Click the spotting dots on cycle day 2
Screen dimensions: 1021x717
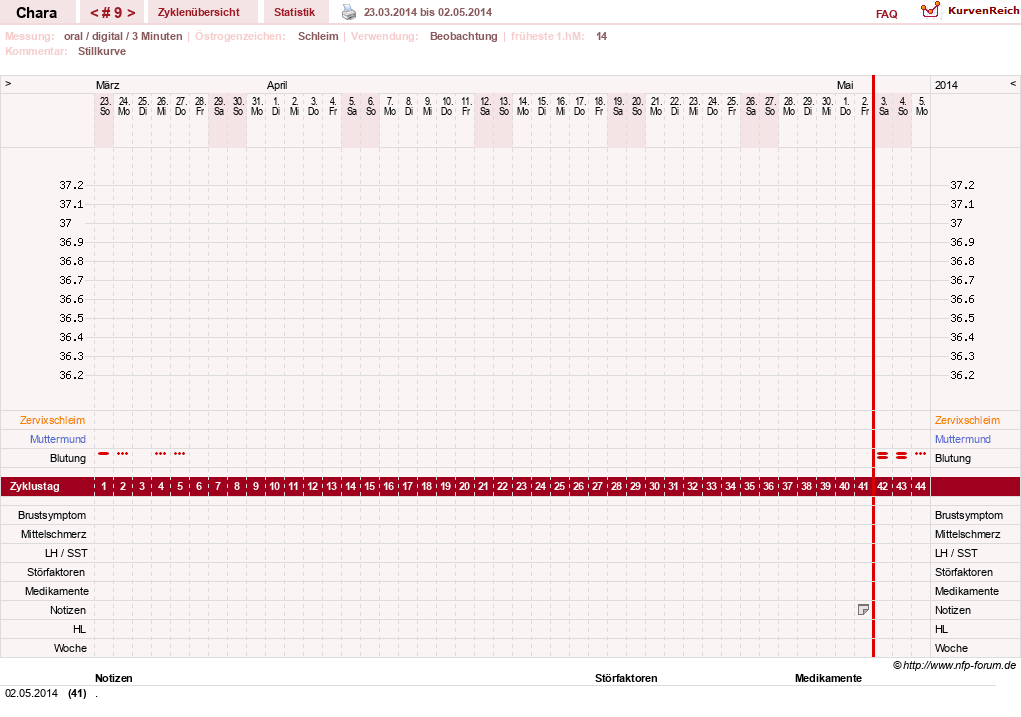pyautogui.click(x=122, y=453)
